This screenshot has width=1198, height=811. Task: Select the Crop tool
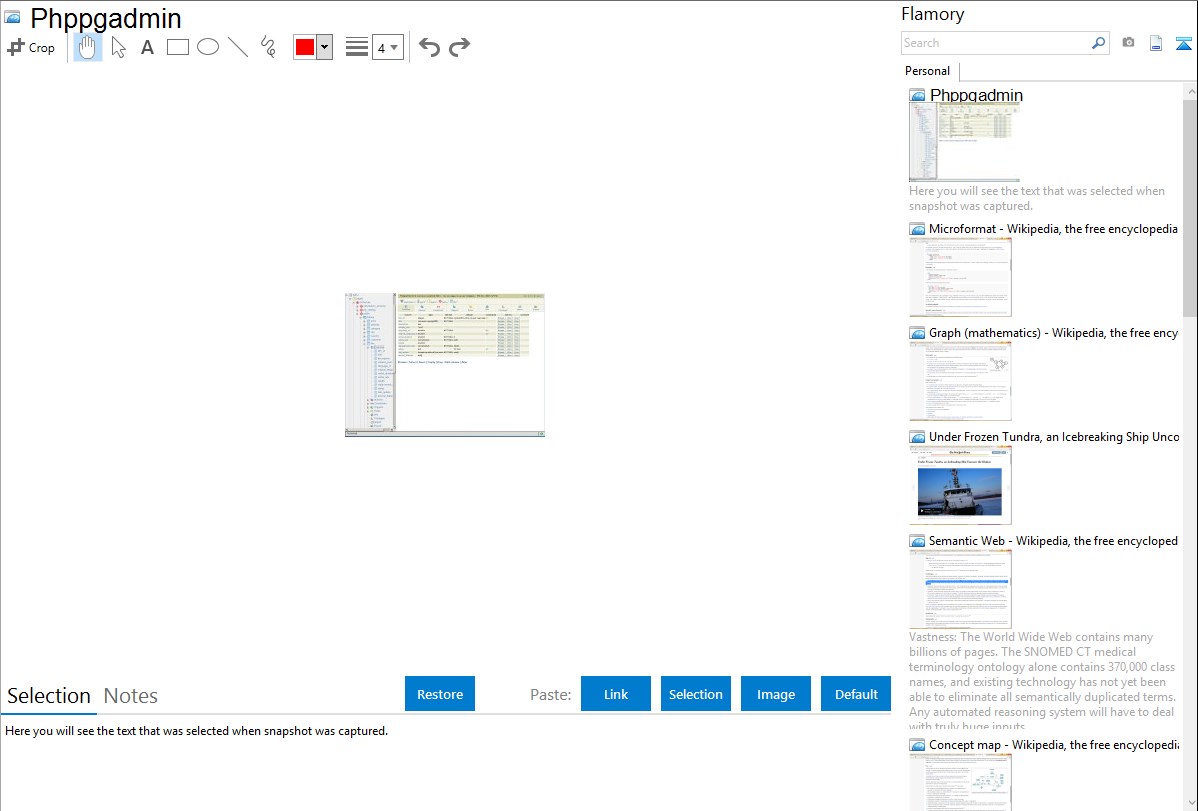click(31, 47)
